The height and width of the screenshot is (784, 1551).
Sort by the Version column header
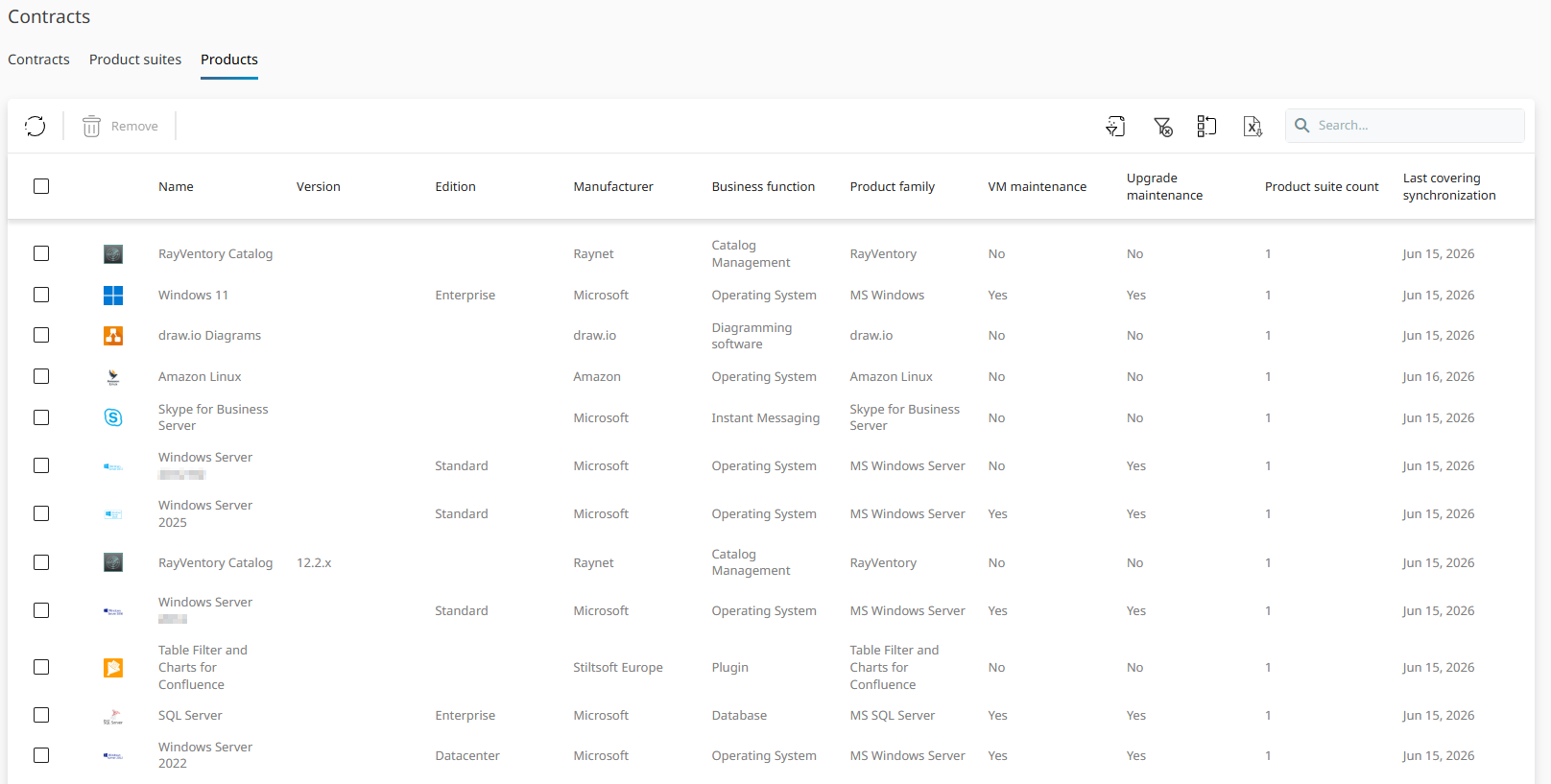point(319,187)
